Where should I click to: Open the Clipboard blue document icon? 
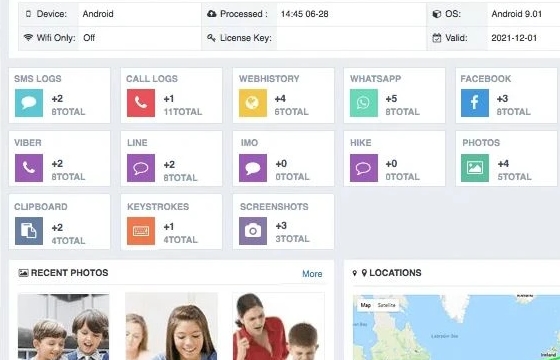click(x=29, y=231)
